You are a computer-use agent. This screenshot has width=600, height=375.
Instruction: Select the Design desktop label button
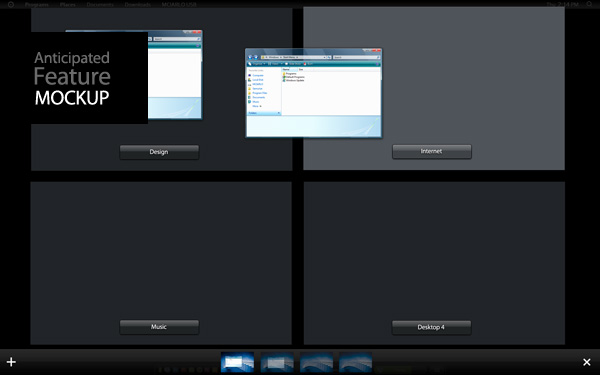pos(159,152)
